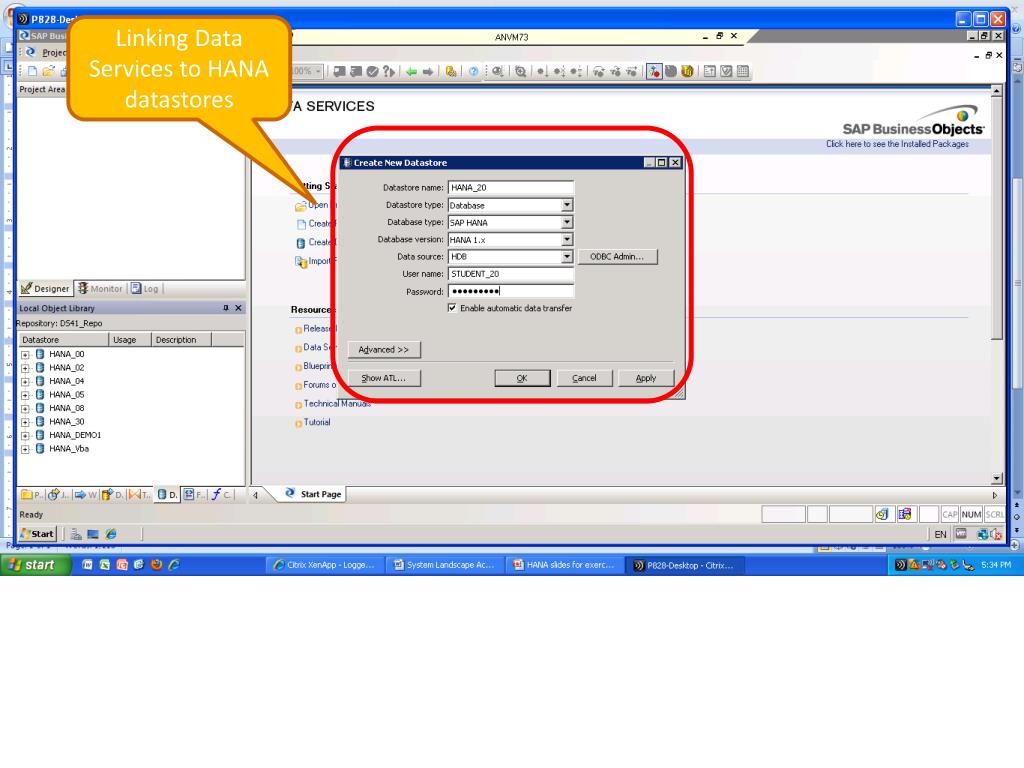Open the Data source dropdown
Image resolution: width=1024 pixels, height=768 pixels.
tap(567, 257)
